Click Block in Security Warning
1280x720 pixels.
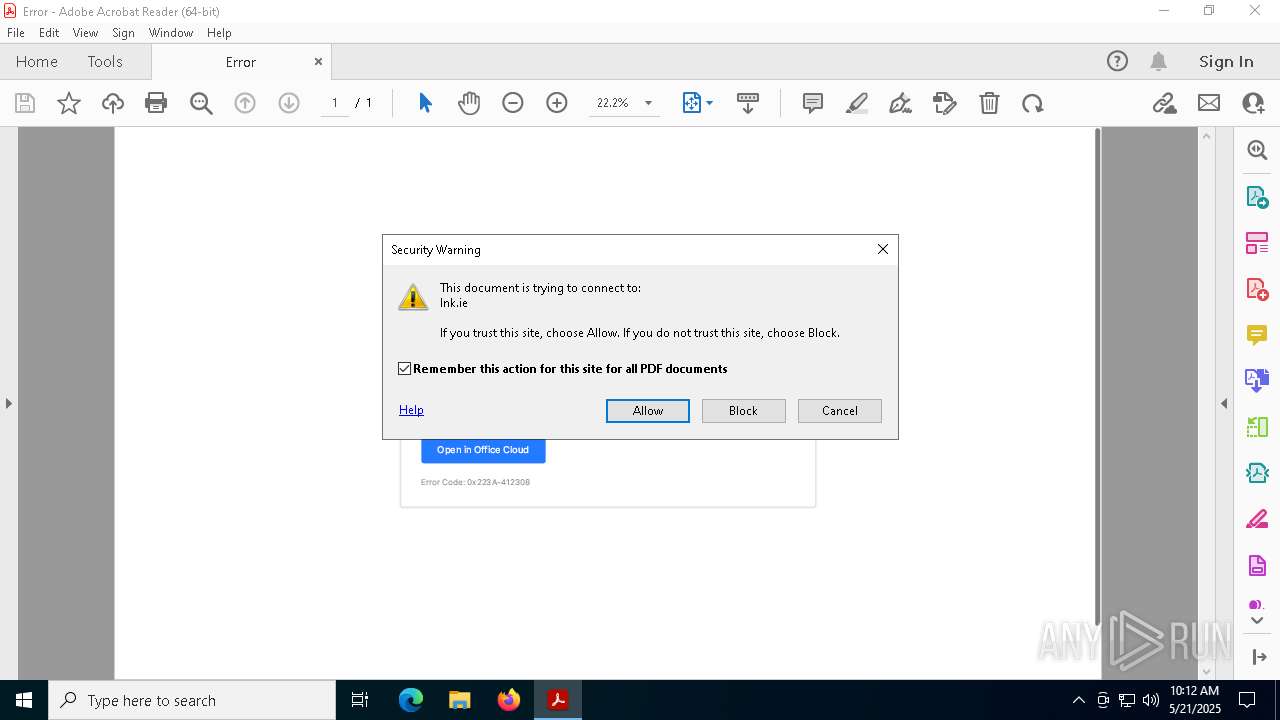(743, 411)
